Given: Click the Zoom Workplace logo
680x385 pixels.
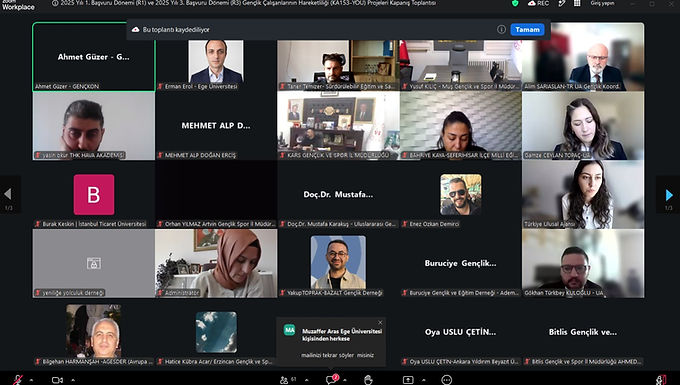Looking at the screenshot, I should 18,5.
